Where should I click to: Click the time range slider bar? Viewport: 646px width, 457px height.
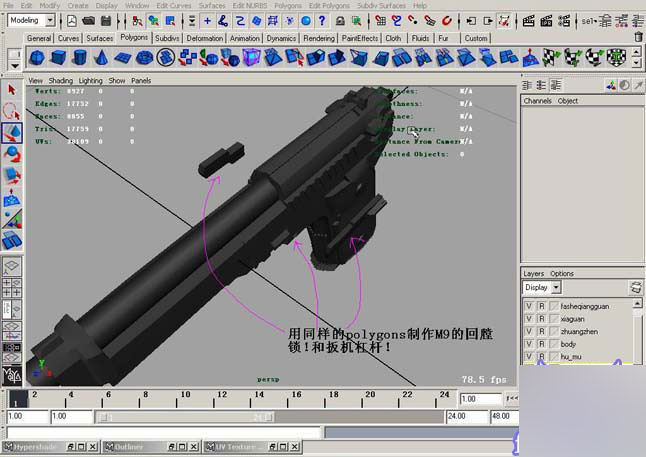pos(185,417)
